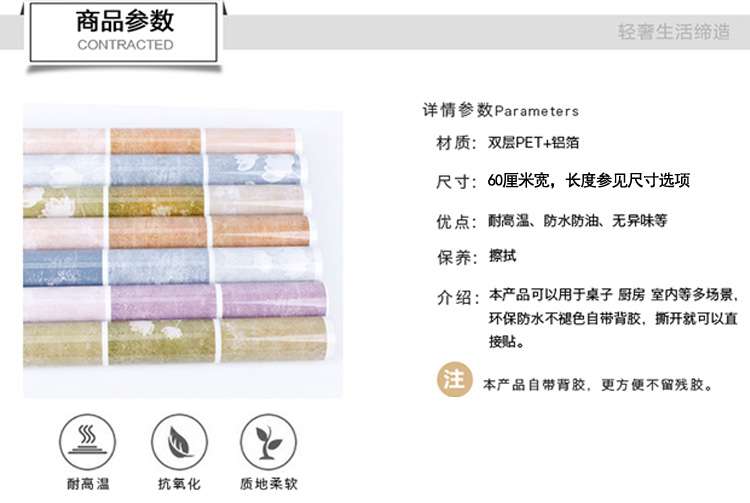Image resolution: width=750 pixels, height=503 pixels.
Task: Click the 介绍 product introduction paragraph
Action: click(x=587, y=318)
